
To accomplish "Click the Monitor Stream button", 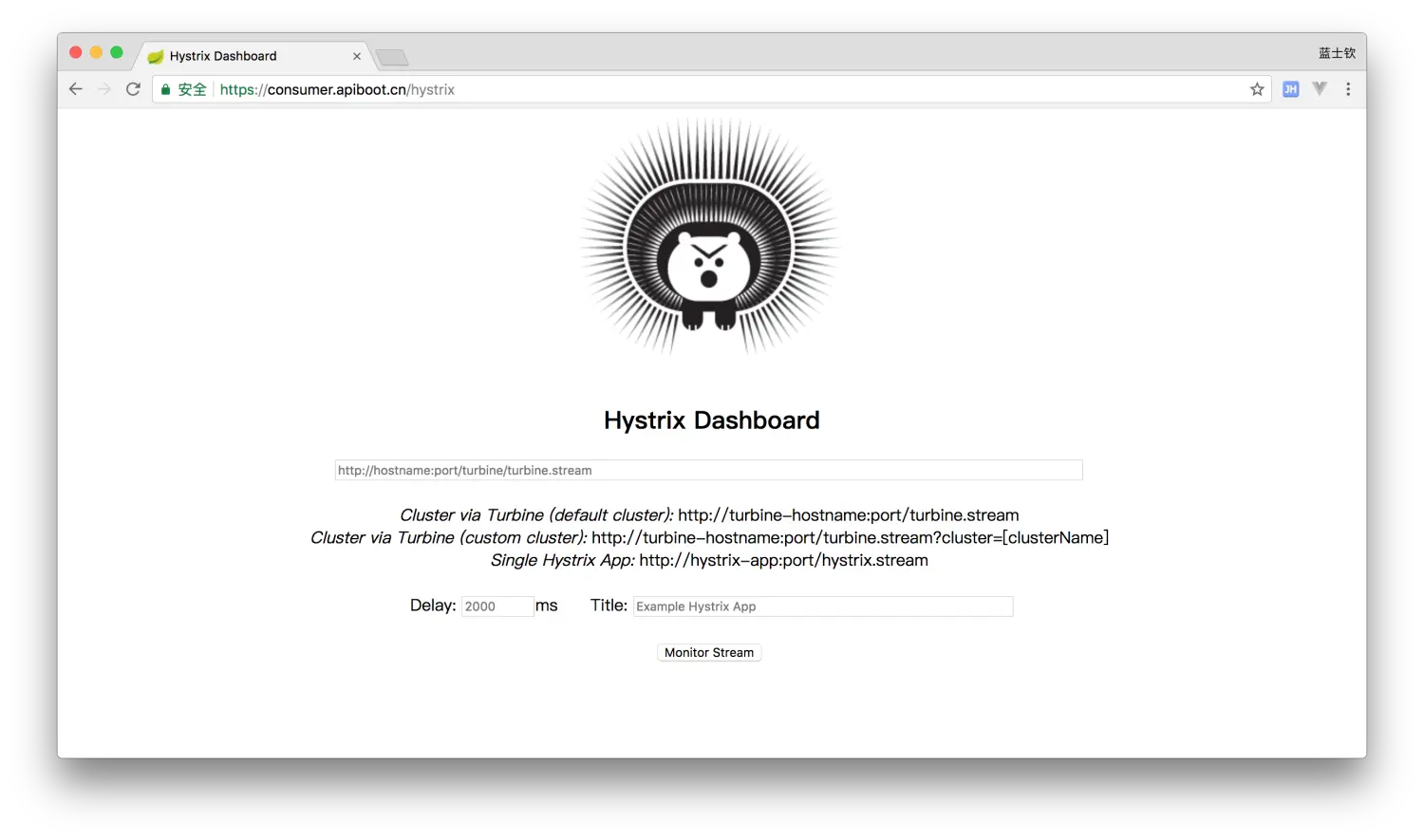I will [709, 652].
